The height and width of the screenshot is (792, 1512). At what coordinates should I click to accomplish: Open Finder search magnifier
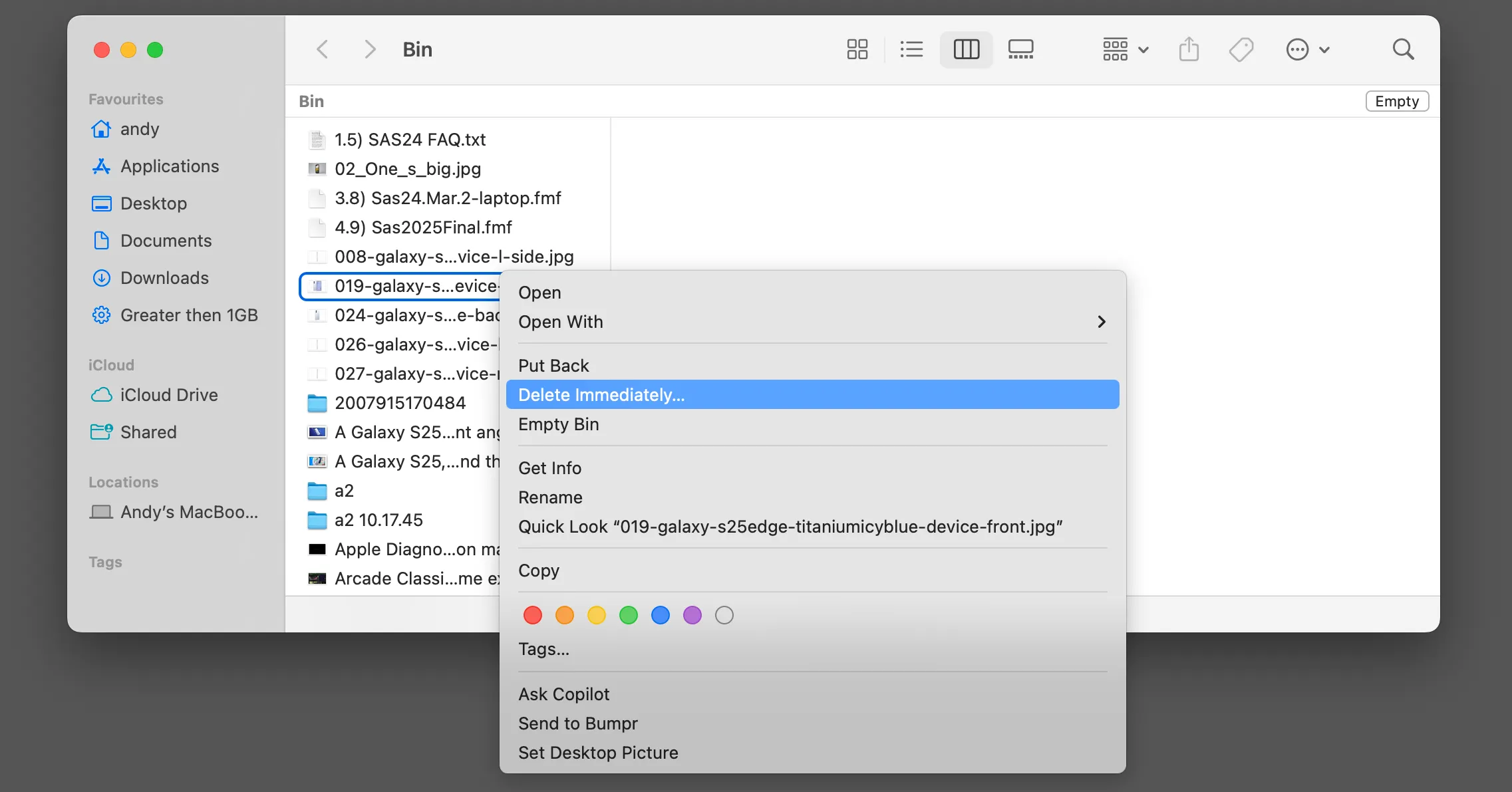pos(1403,49)
